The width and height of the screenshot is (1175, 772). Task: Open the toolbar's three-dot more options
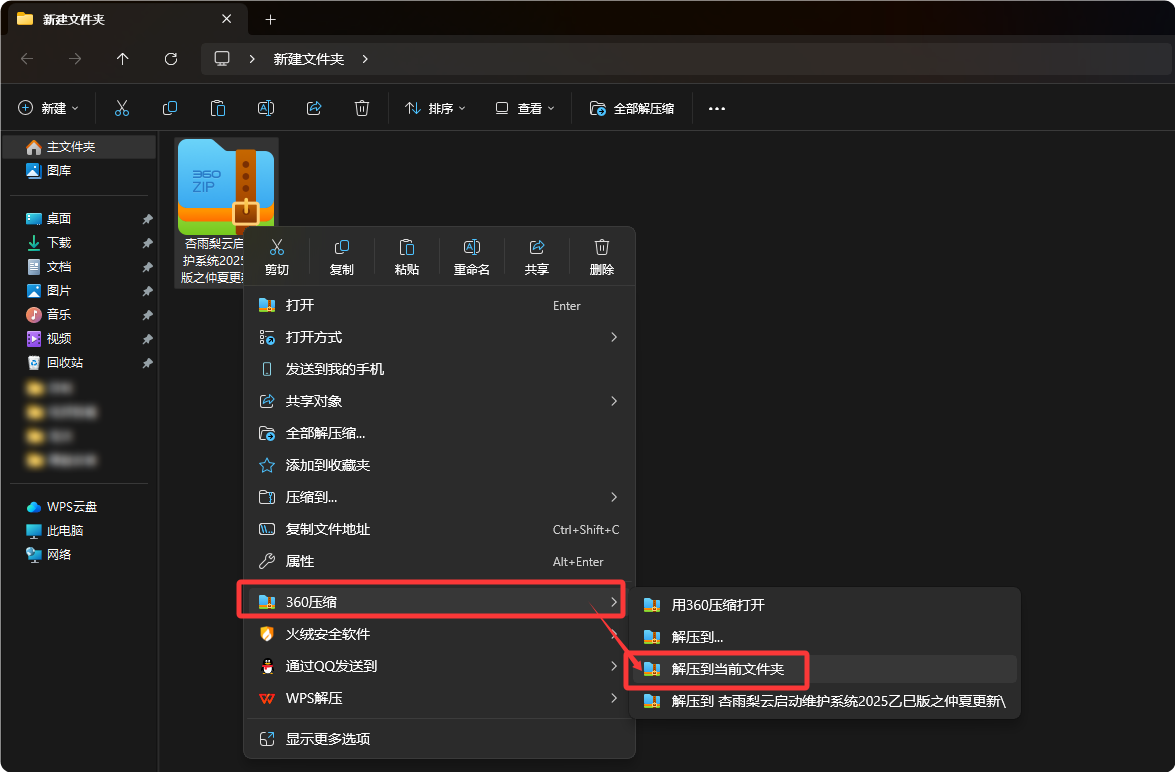pos(717,109)
